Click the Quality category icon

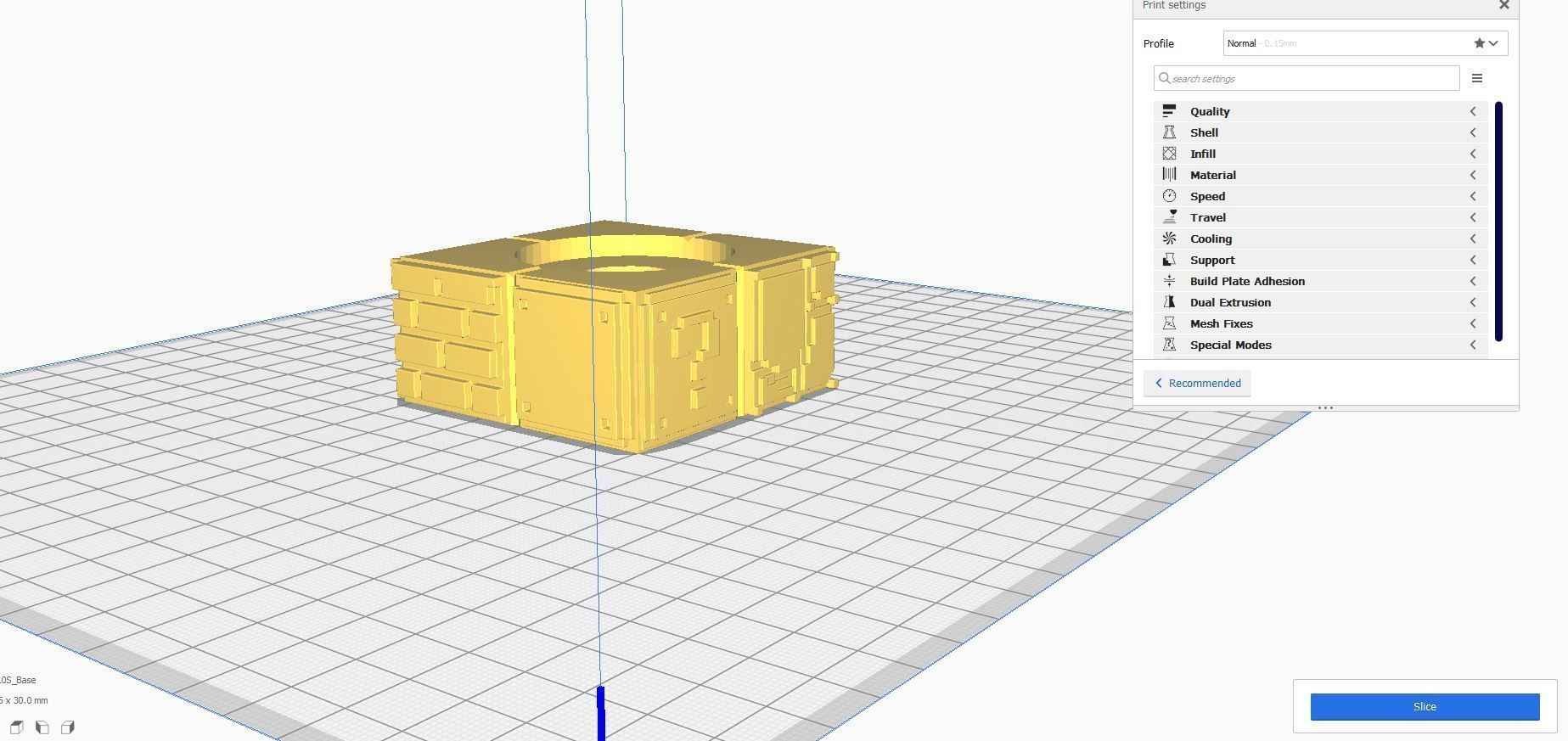[1169, 111]
